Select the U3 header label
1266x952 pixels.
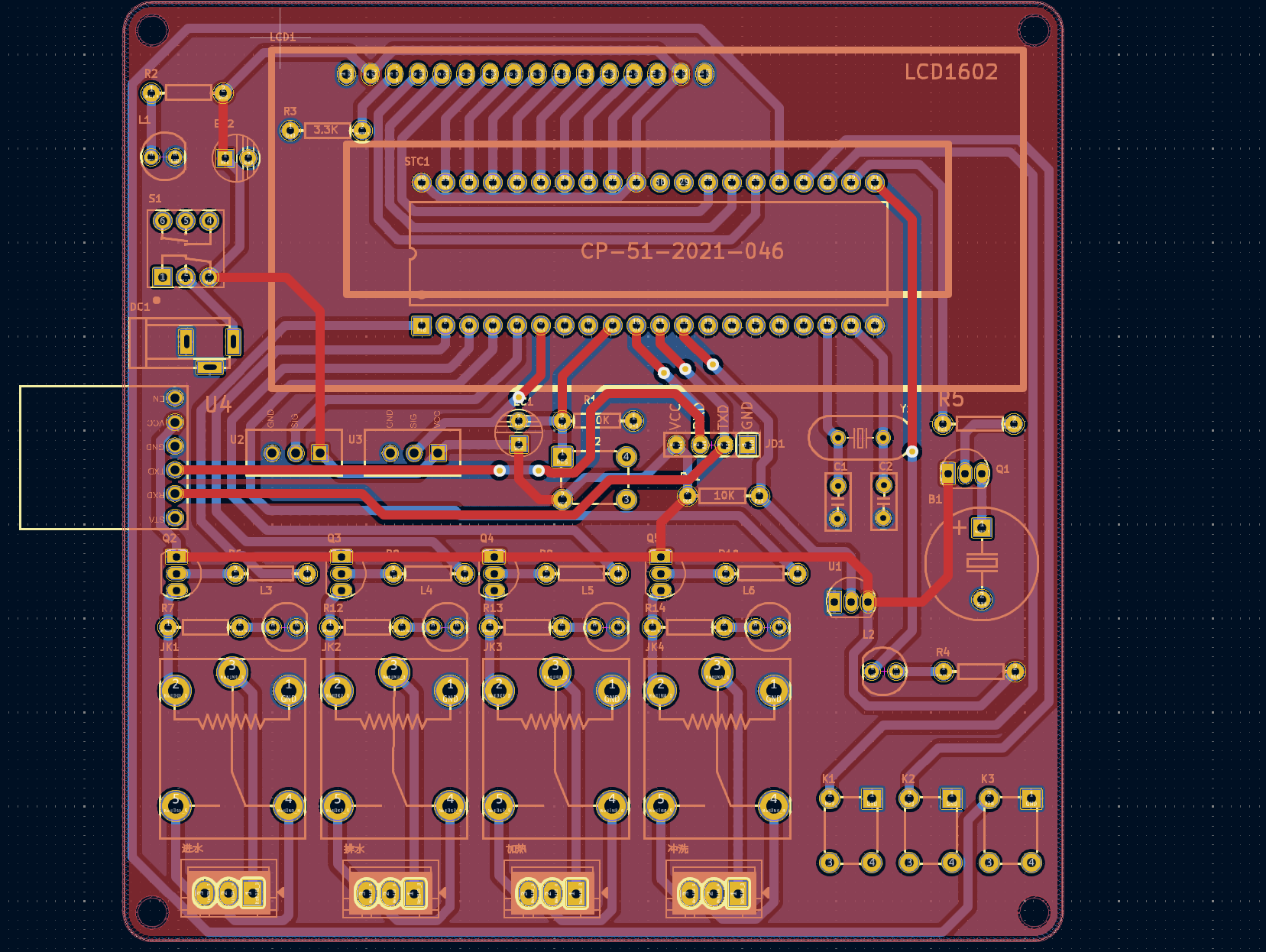point(355,440)
